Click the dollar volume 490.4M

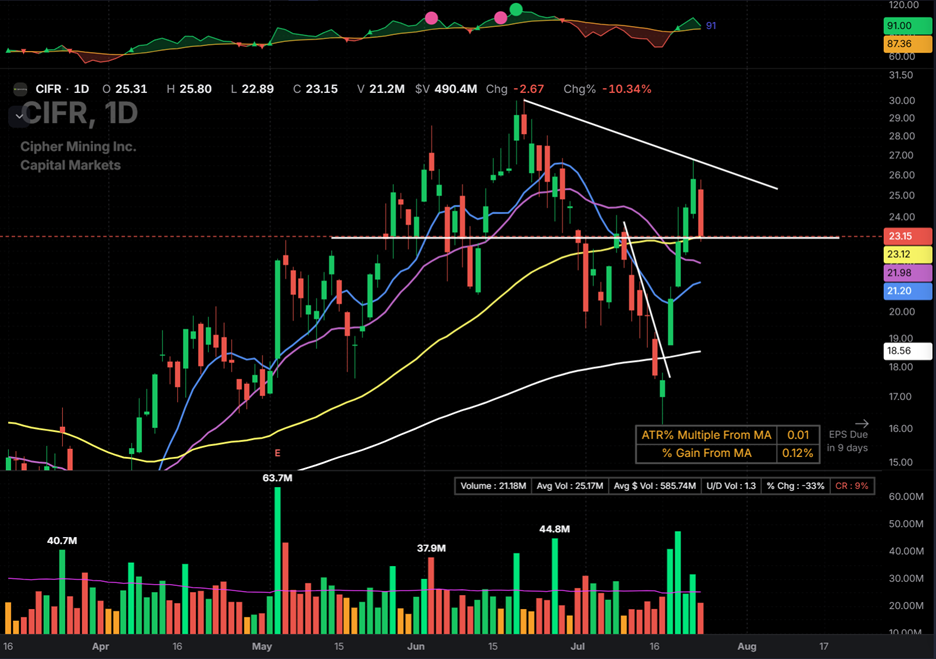[455, 89]
